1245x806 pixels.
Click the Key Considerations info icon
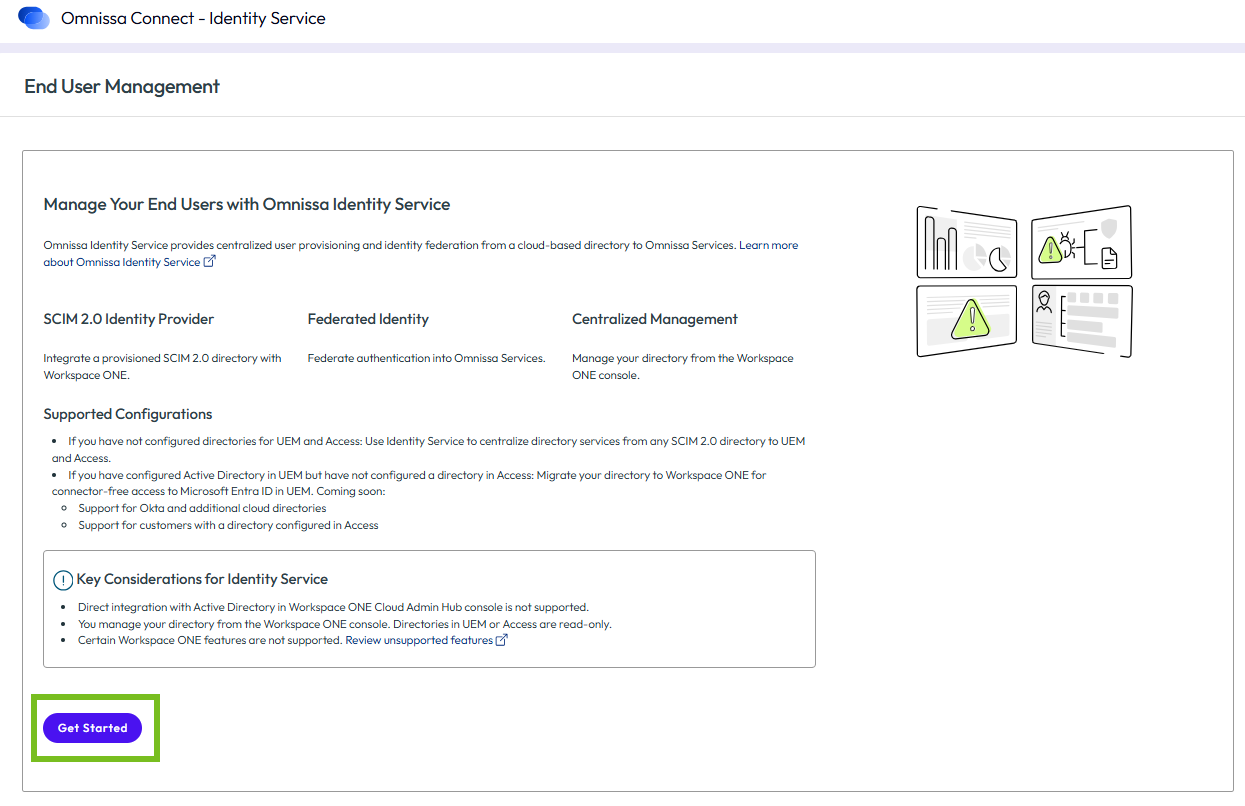pyautogui.click(x=63, y=580)
